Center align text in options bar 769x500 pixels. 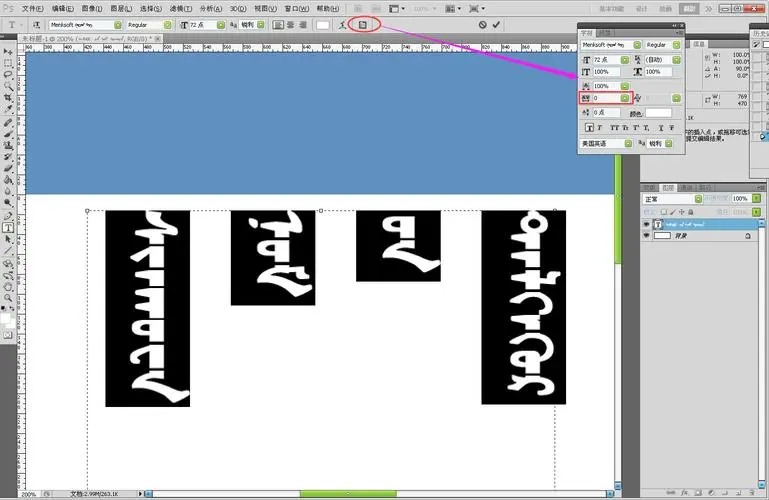tap(290, 25)
